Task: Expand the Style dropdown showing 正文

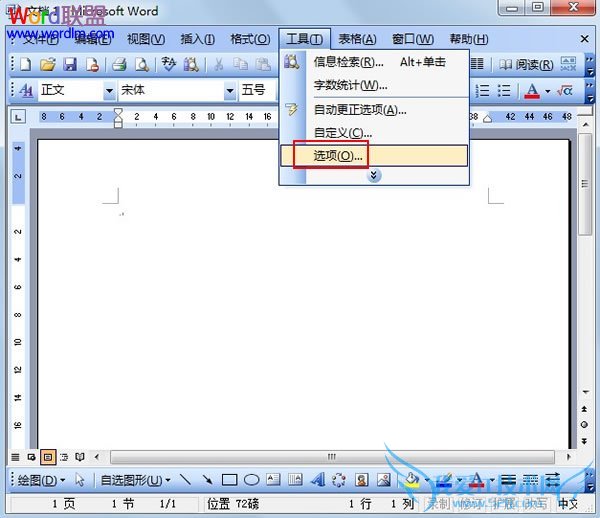Action: (x=109, y=91)
